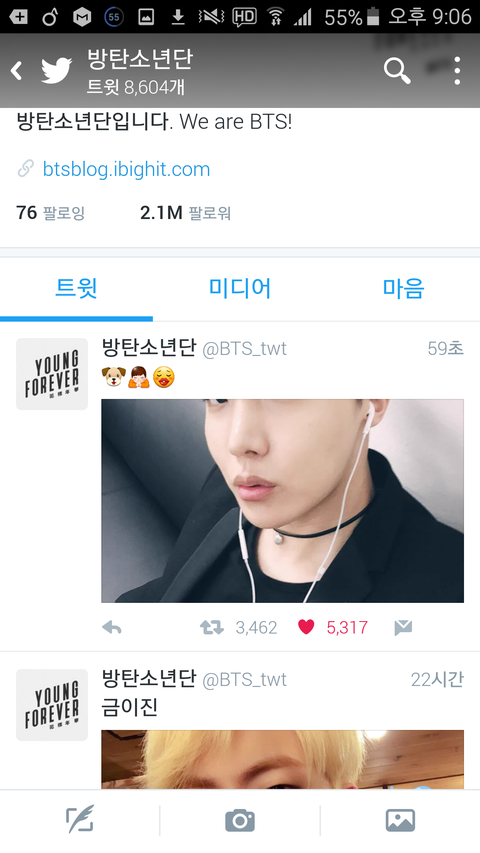This screenshot has height=853, width=480.
Task: Open the @BTS_twt handle on 금이진 tweet
Action: tap(244, 680)
